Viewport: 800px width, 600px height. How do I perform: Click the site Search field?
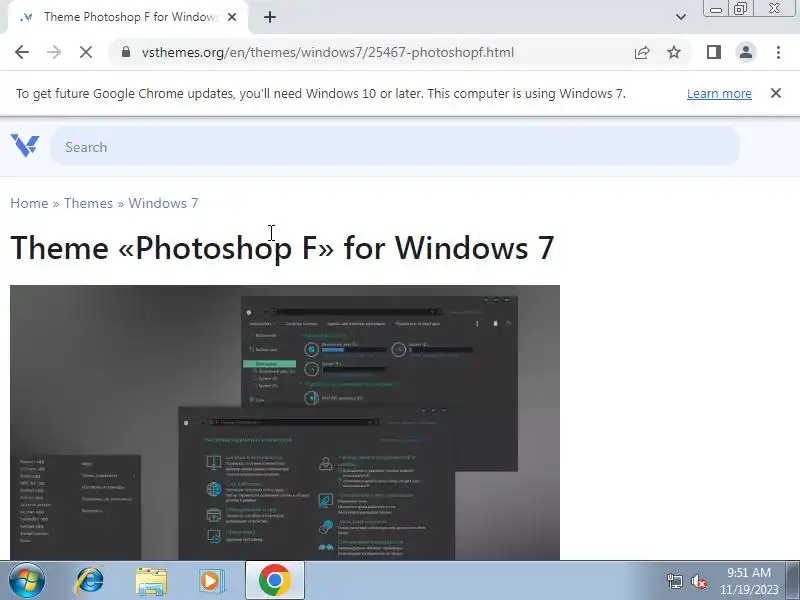pyautogui.click(x=395, y=147)
